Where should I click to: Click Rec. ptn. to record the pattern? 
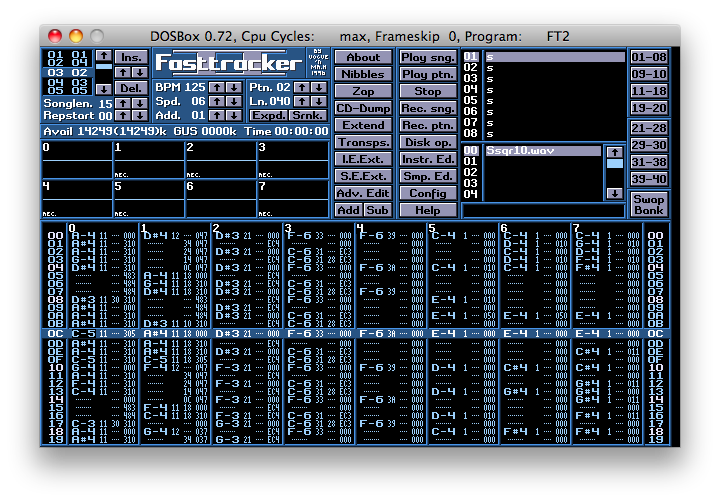pyautogui.click(x=428, y=125)
